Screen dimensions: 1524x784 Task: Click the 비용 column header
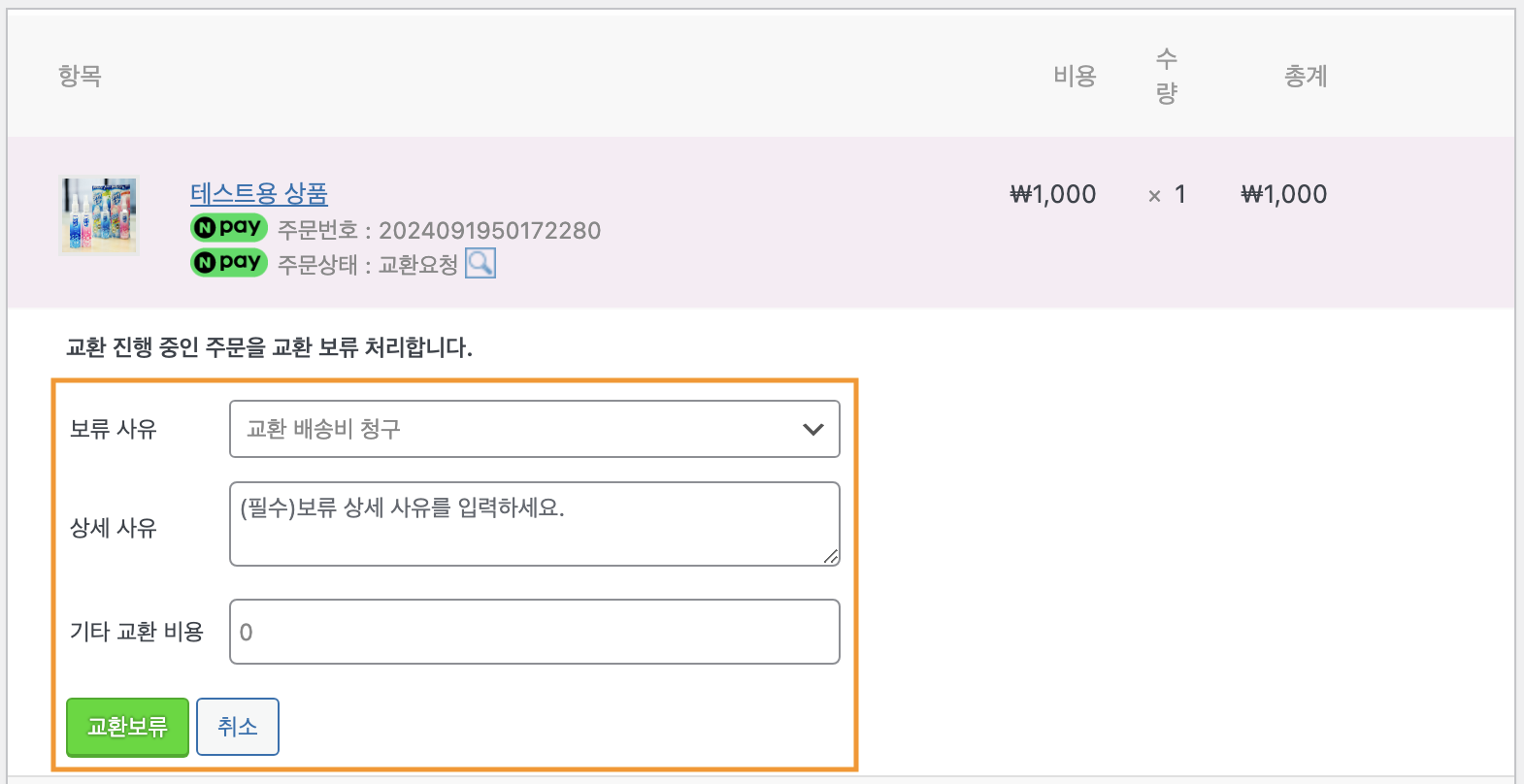click(x=1075, y=76)
